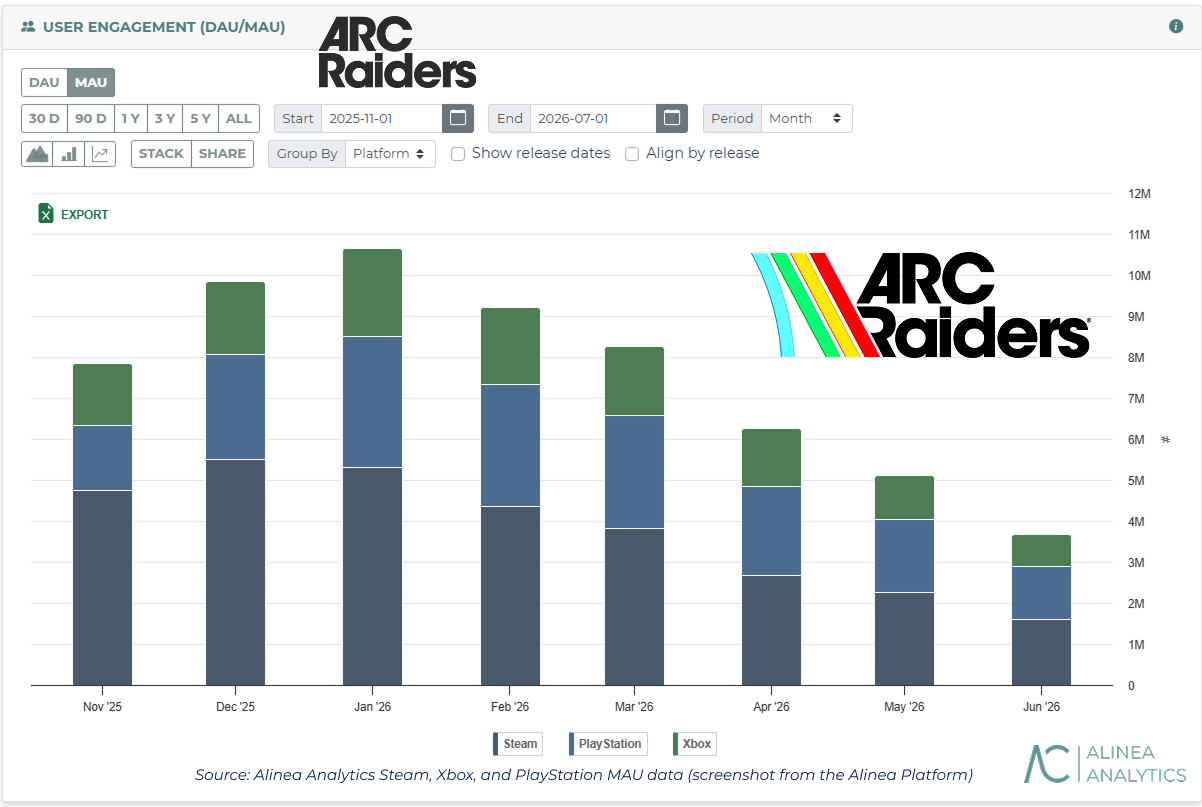Viewport: 1202px width, 807px height.
Task: Click the Steam segment of the Nov '25 bar
Action: tap(102, 588)
